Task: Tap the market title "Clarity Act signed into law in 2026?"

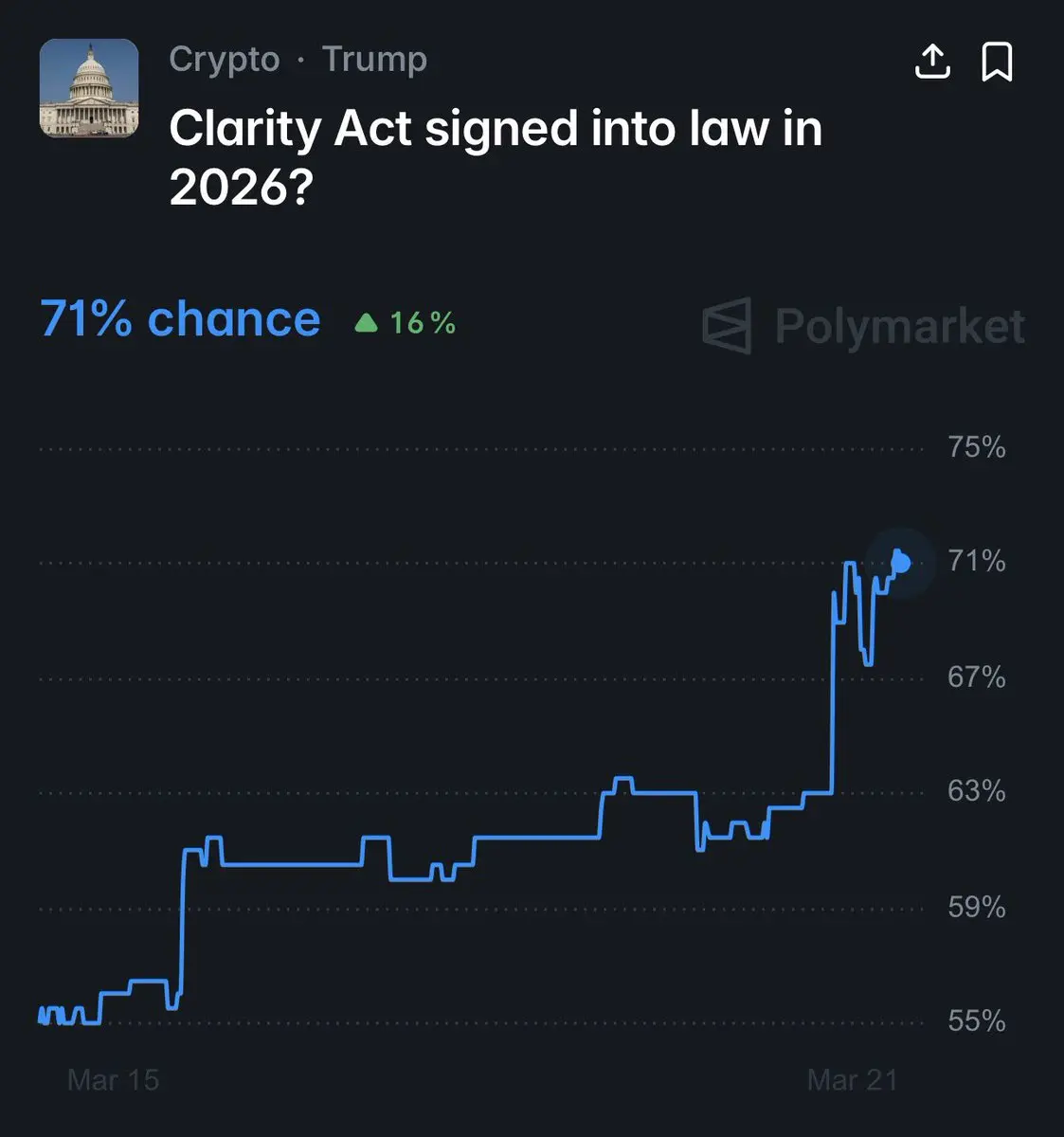Action: [x=496, y=158]
